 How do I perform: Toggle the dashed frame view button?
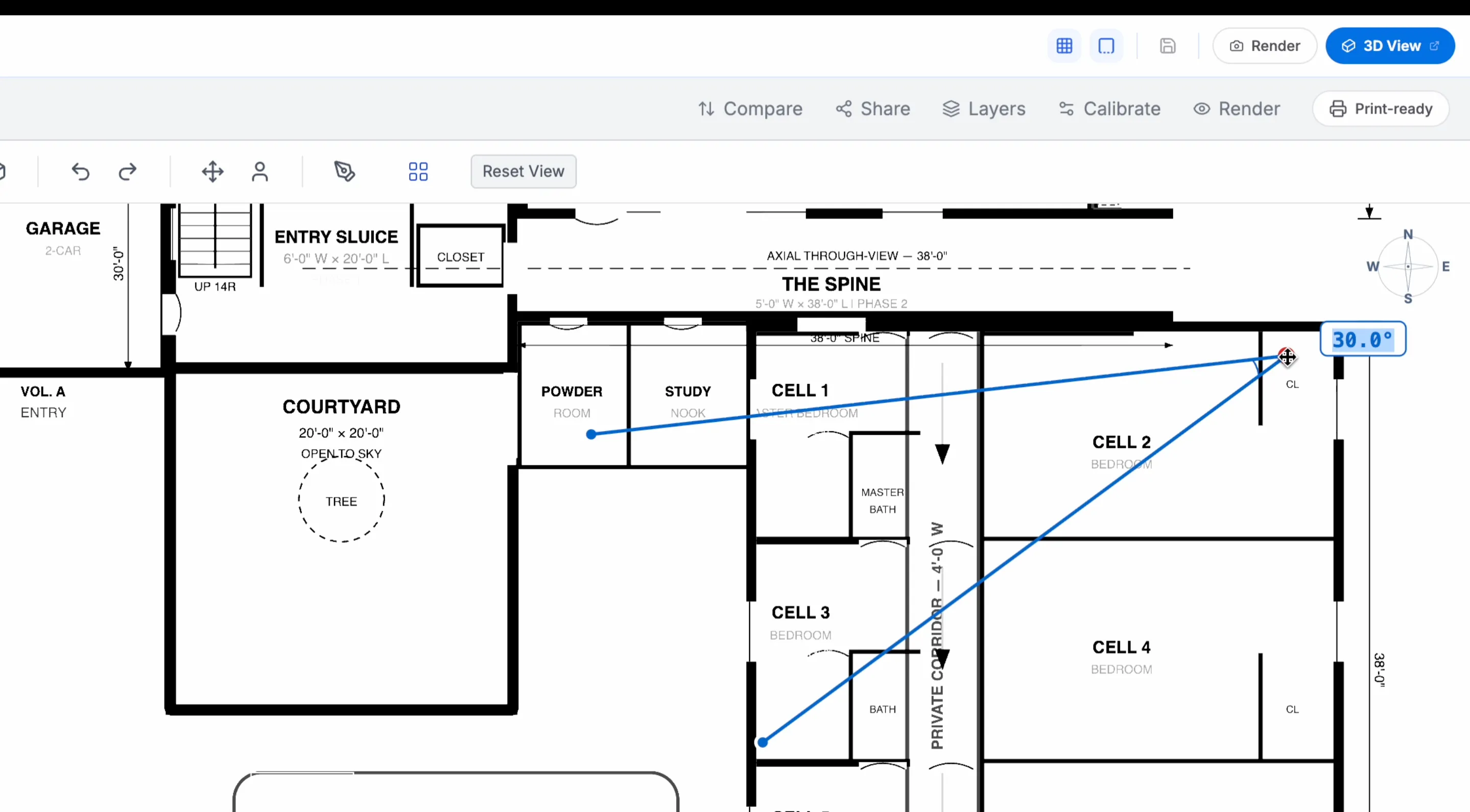(1106, 45)
